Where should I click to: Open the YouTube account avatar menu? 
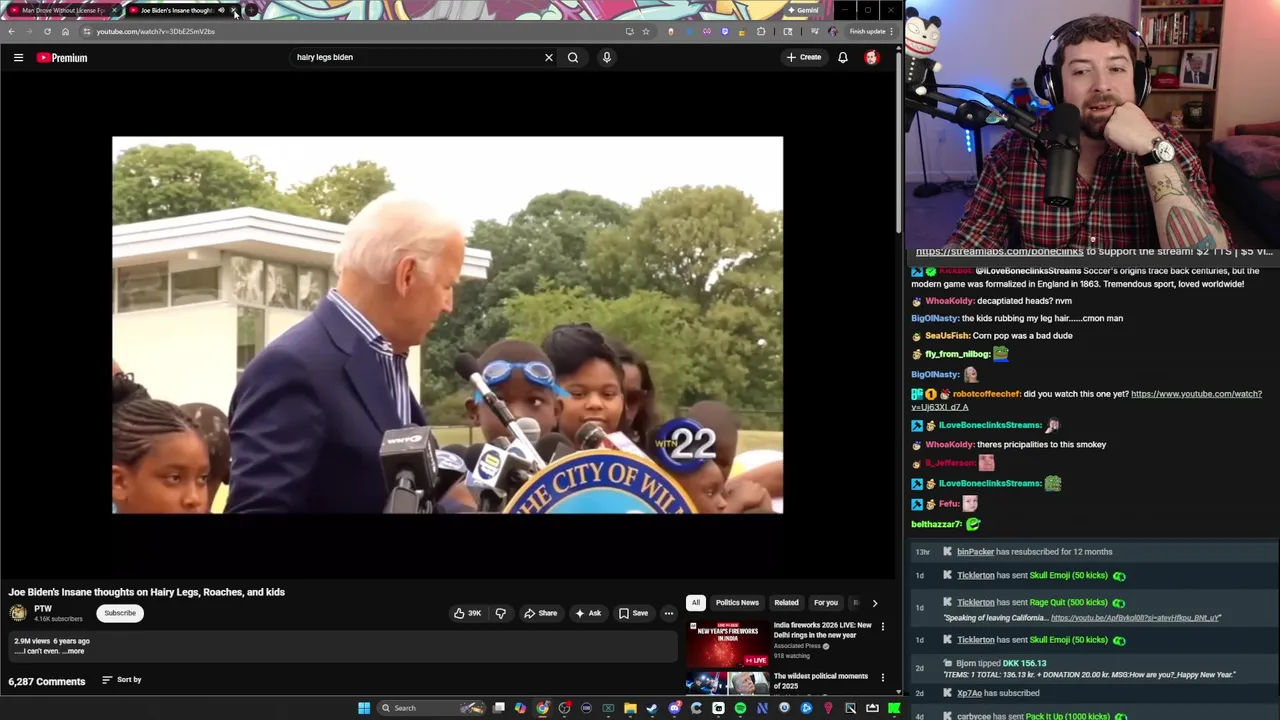click(x=872, y=57)
